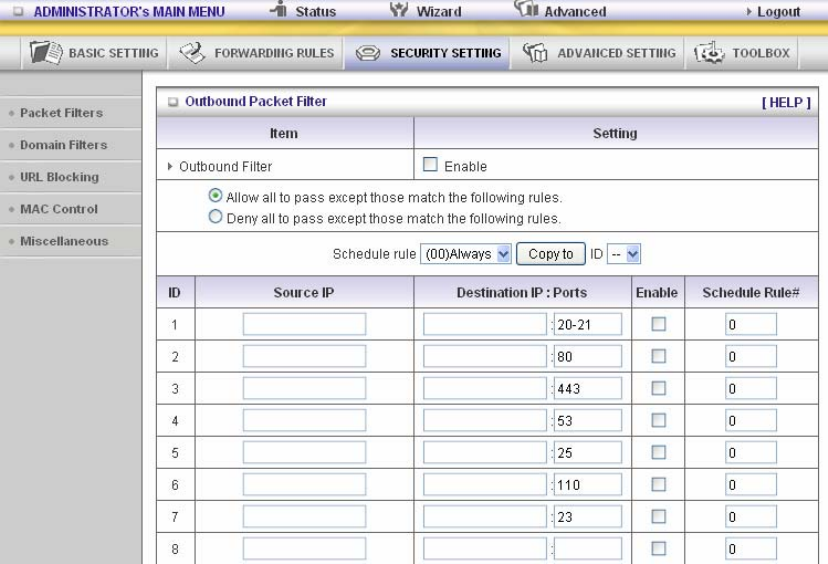Click the port field containing 20-21
The image size is (828, 564).
point(588,324)
